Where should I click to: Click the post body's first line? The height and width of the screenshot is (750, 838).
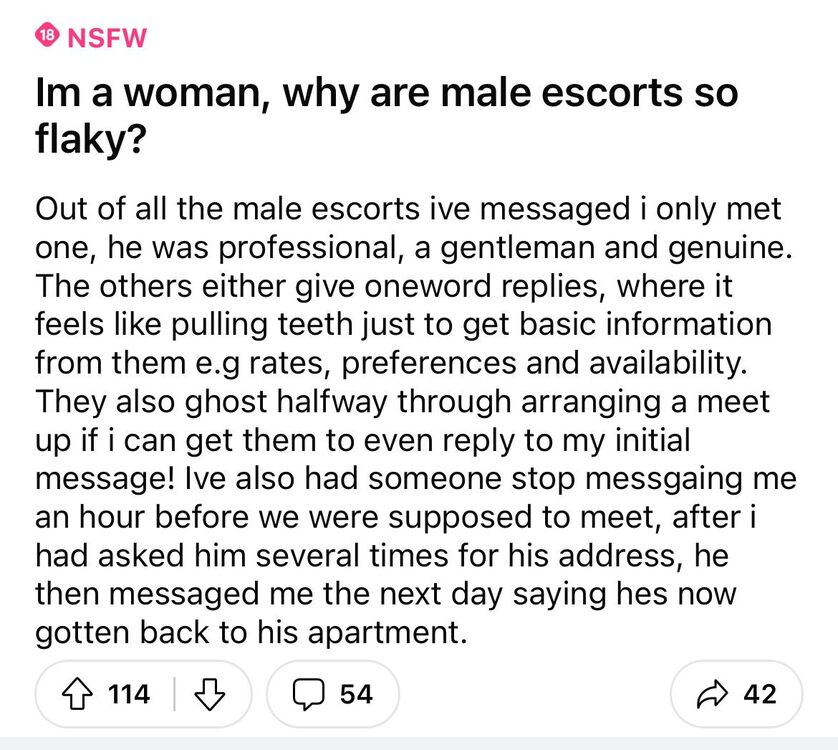[408, 210]
